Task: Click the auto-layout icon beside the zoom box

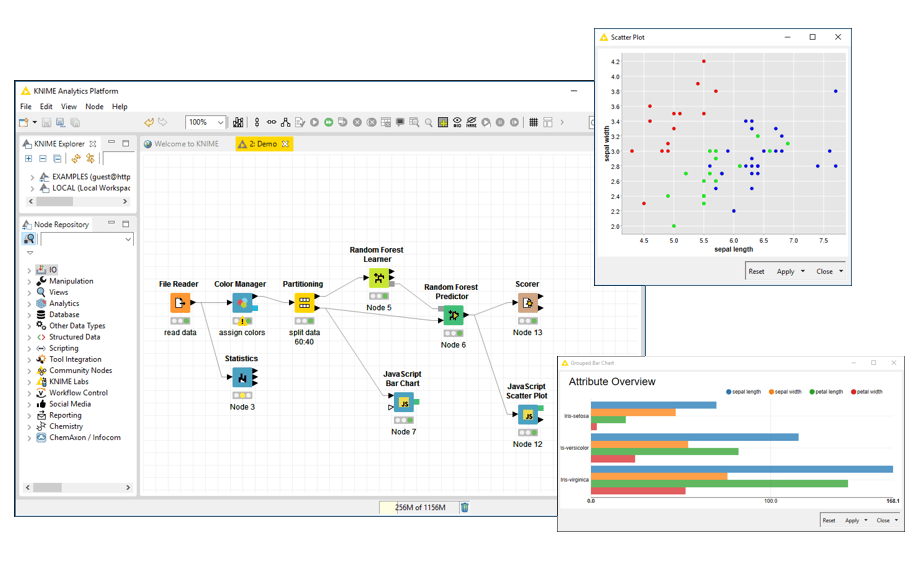Action: coord(238,122)
